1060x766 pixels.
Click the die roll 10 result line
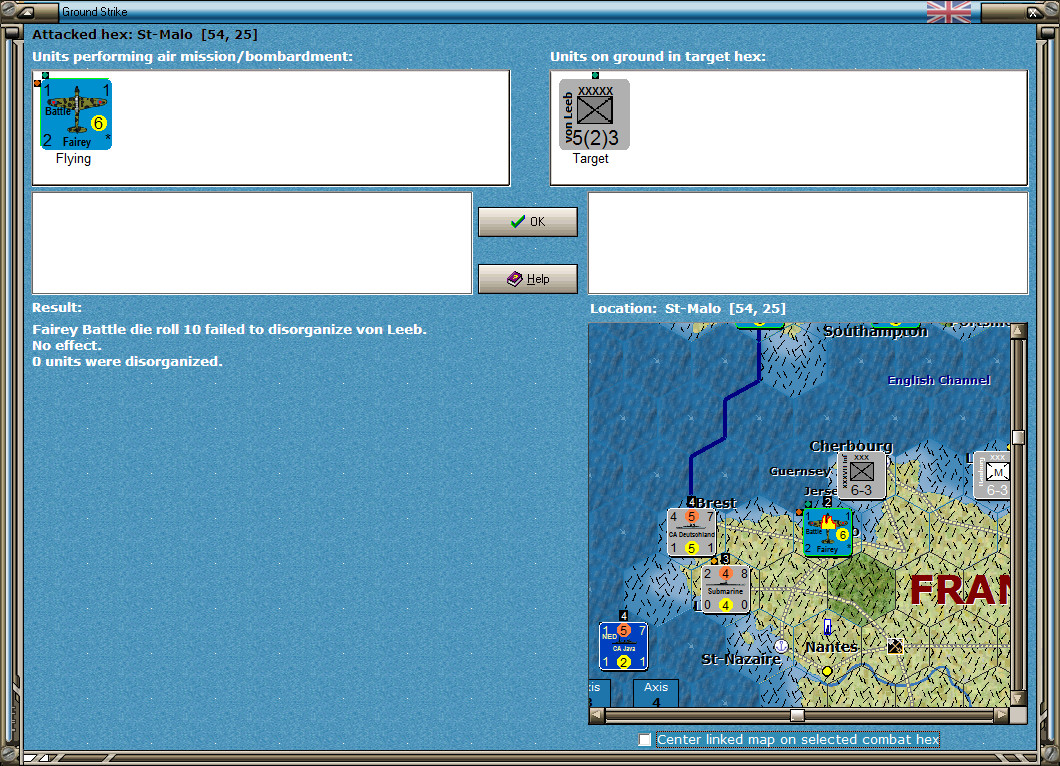(229, 329)
